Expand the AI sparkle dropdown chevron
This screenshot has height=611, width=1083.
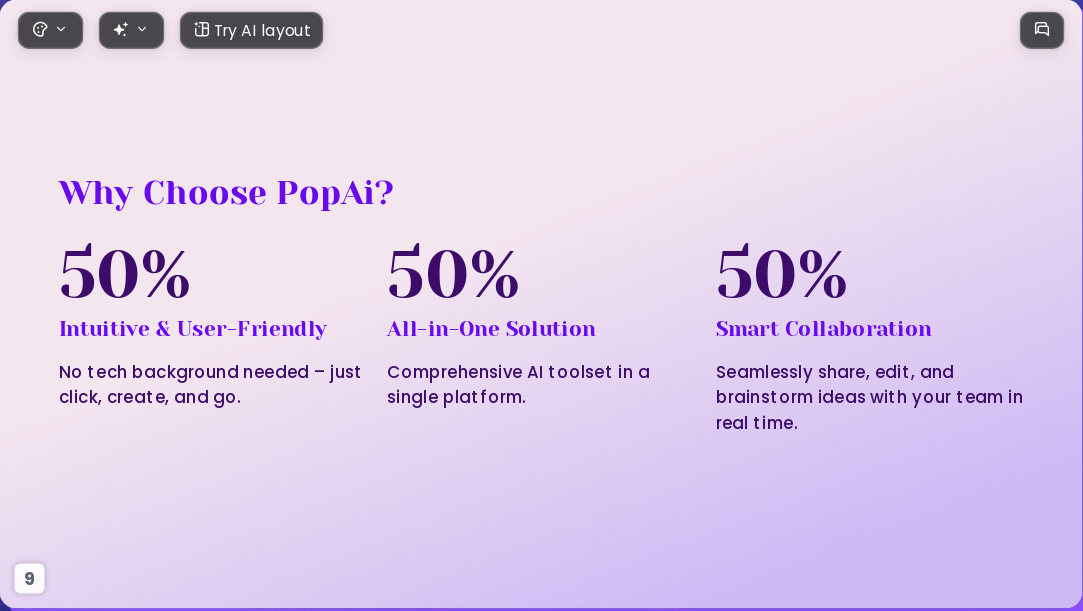142,29
